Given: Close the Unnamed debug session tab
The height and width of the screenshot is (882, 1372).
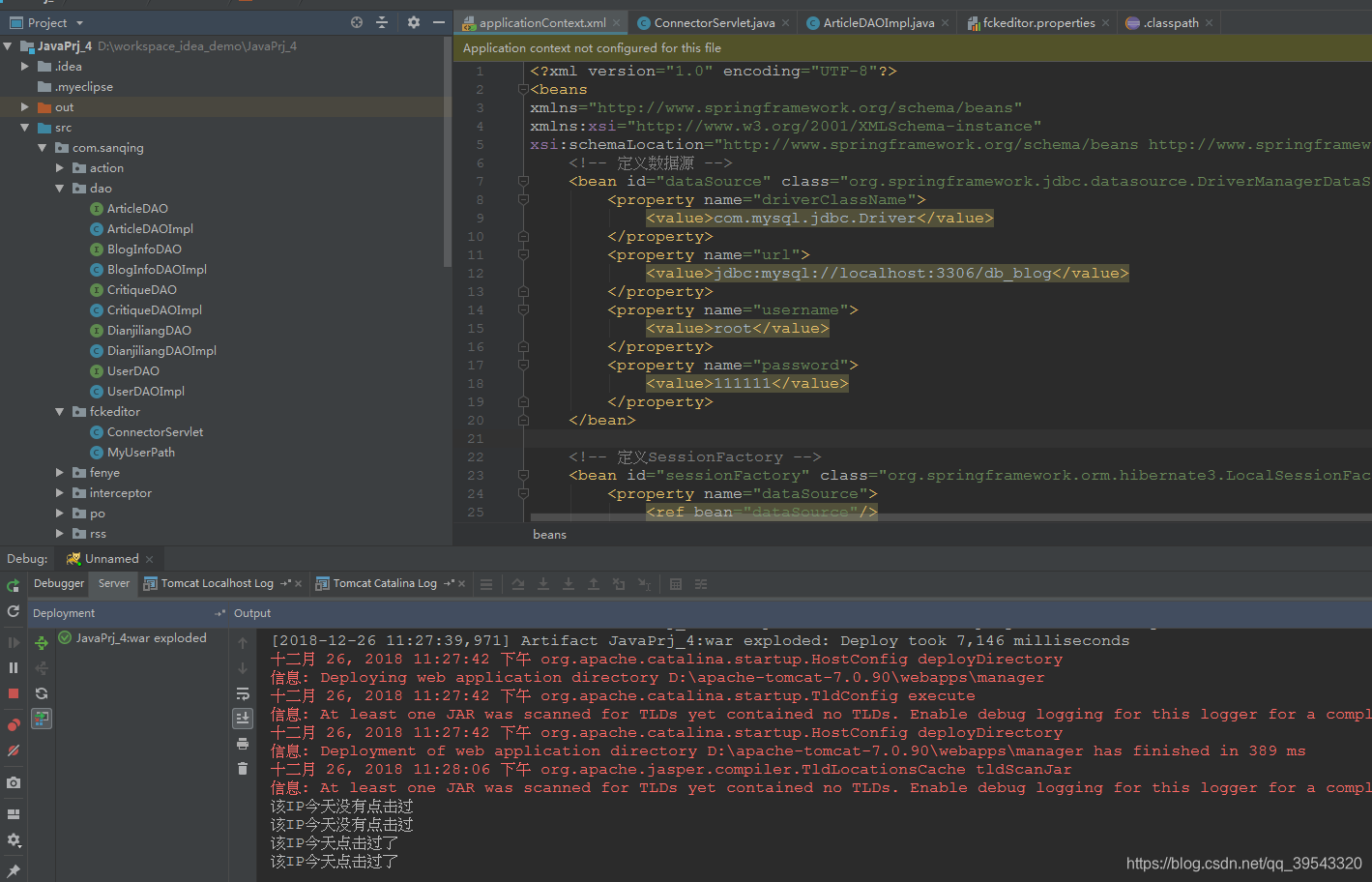Looking at the screenshot, I should click(149, 559).
